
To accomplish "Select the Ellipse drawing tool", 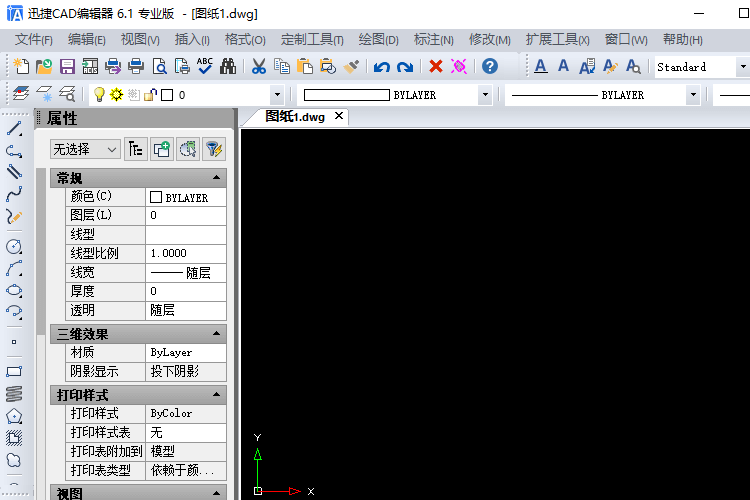I will pyautogui.click(x=14, y=290).
